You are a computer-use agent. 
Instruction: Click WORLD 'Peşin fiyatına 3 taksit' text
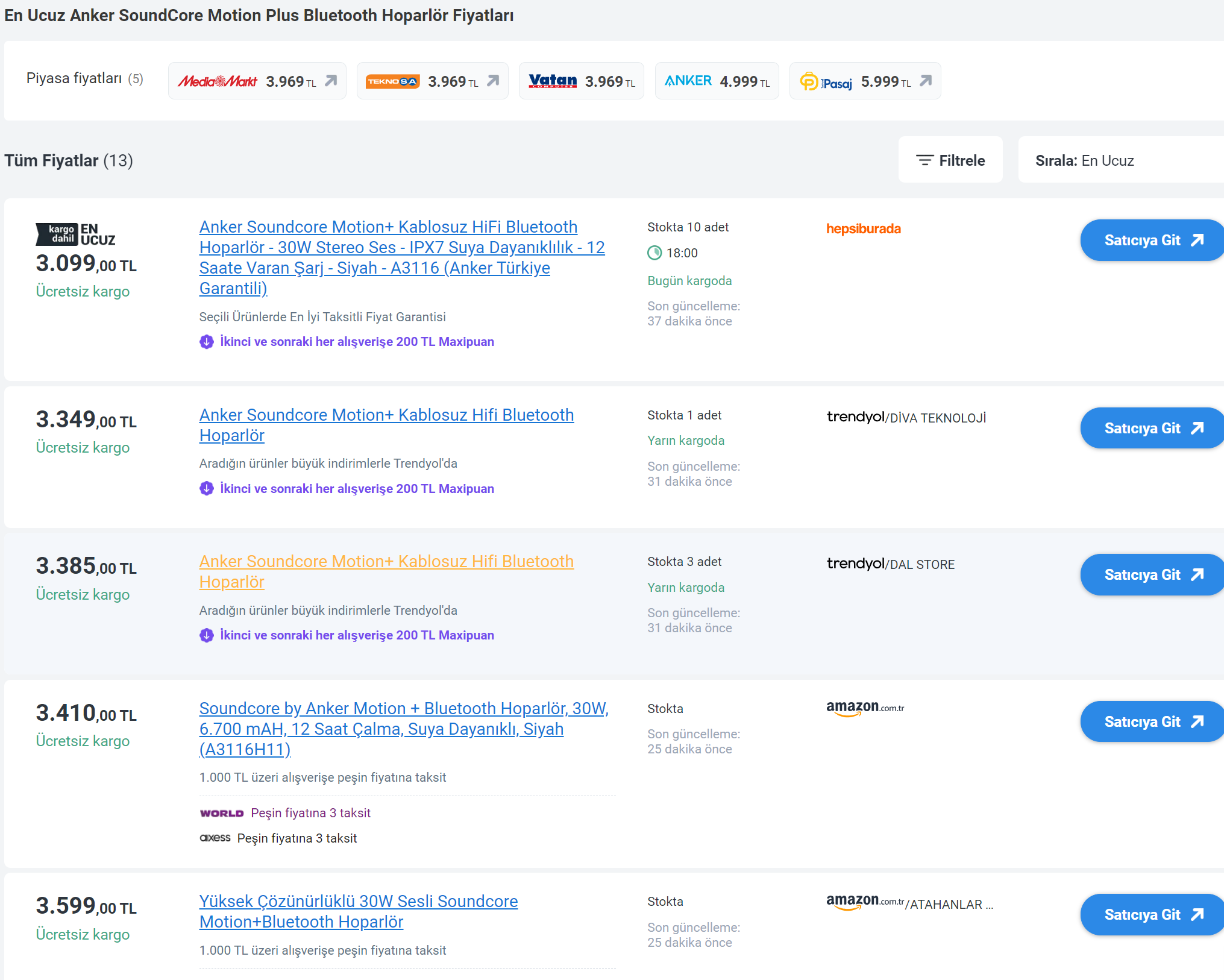click(x=310, y=813)
